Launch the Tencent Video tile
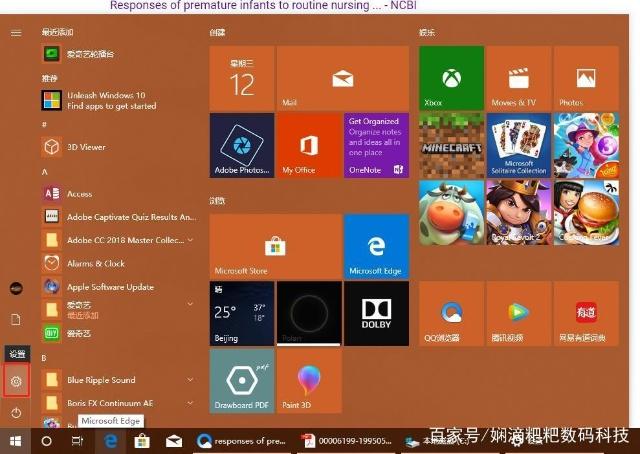Screen dimensions: 640x454 click(519, 314)
